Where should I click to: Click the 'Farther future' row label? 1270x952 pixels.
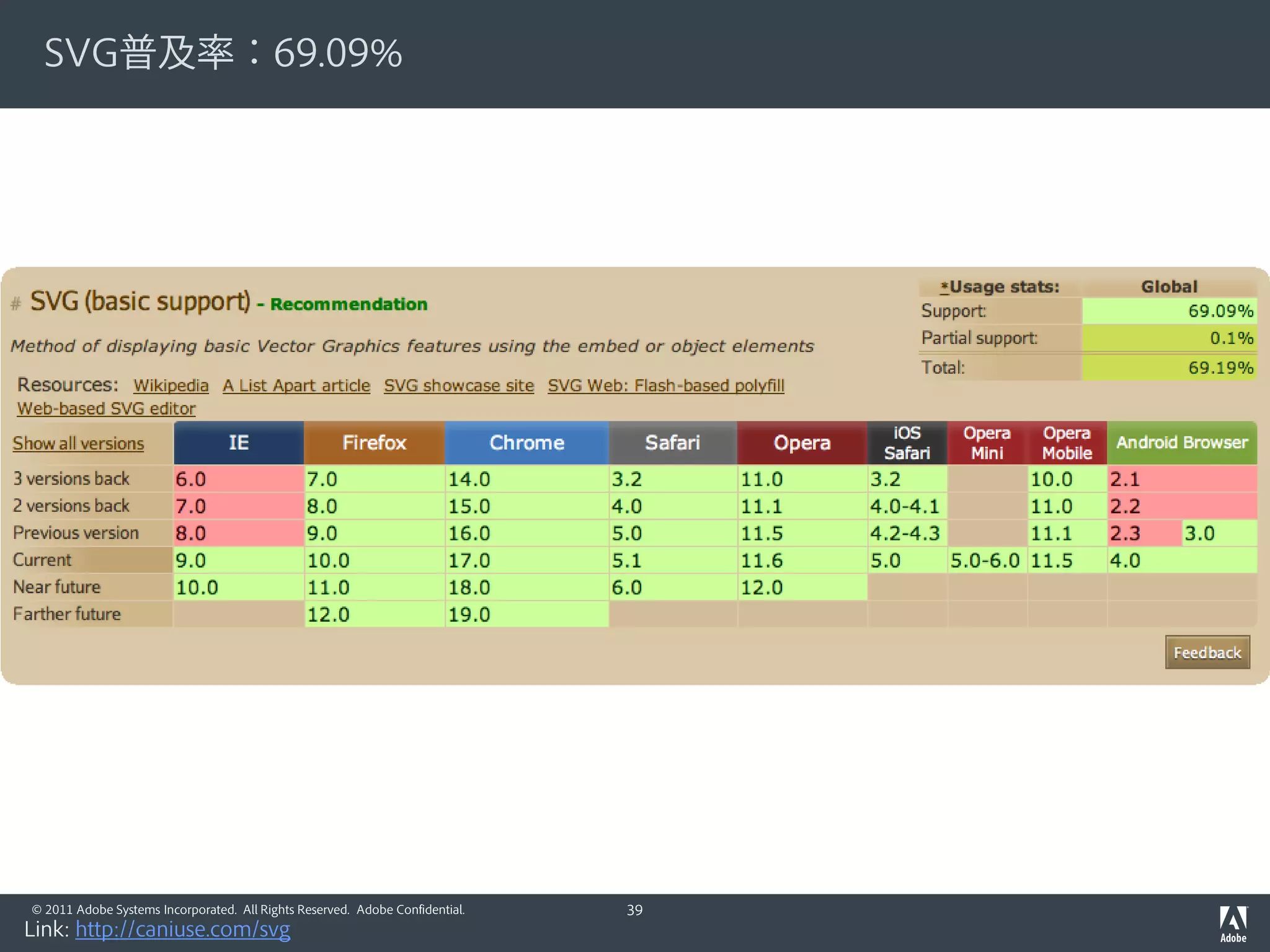click(67, 614)
